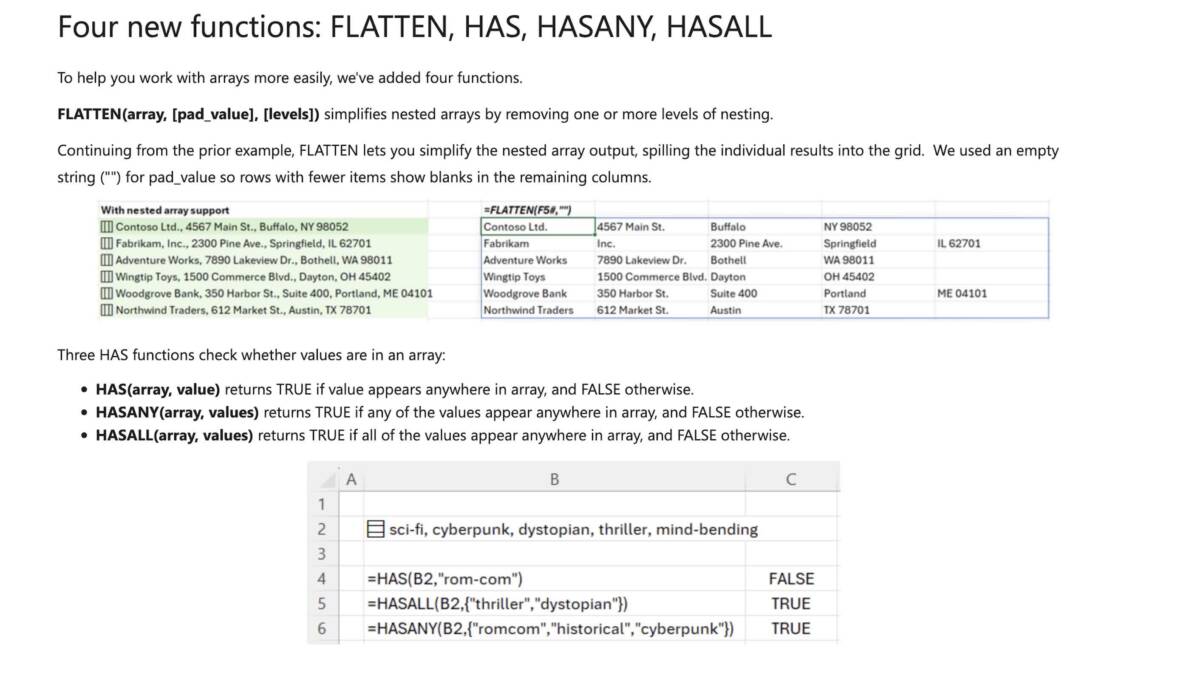Click the array icon beside Woodgrove Bank
This screenshot has height=675, width=1200.
point(107,294)
